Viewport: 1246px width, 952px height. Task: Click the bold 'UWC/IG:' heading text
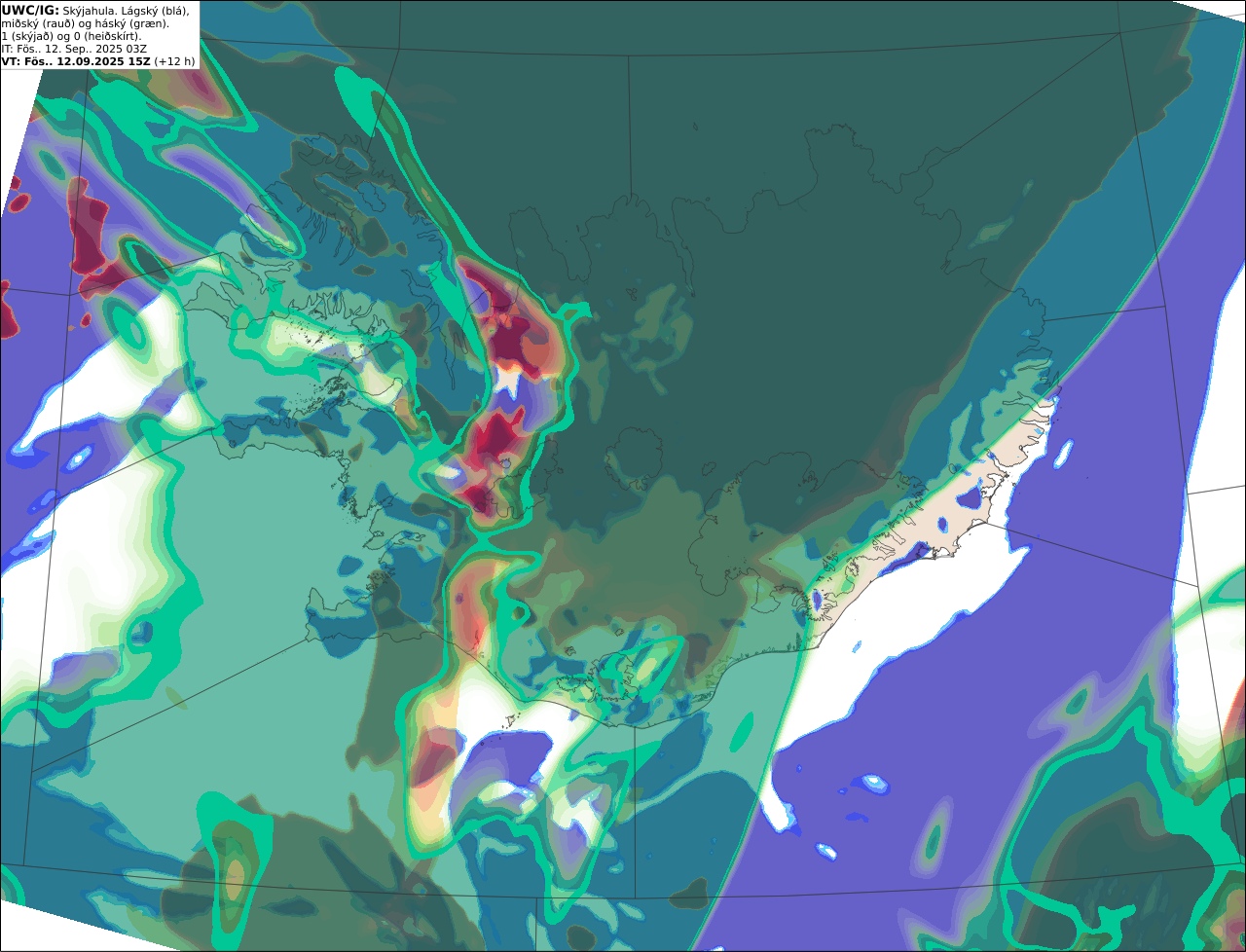point(30,10)
